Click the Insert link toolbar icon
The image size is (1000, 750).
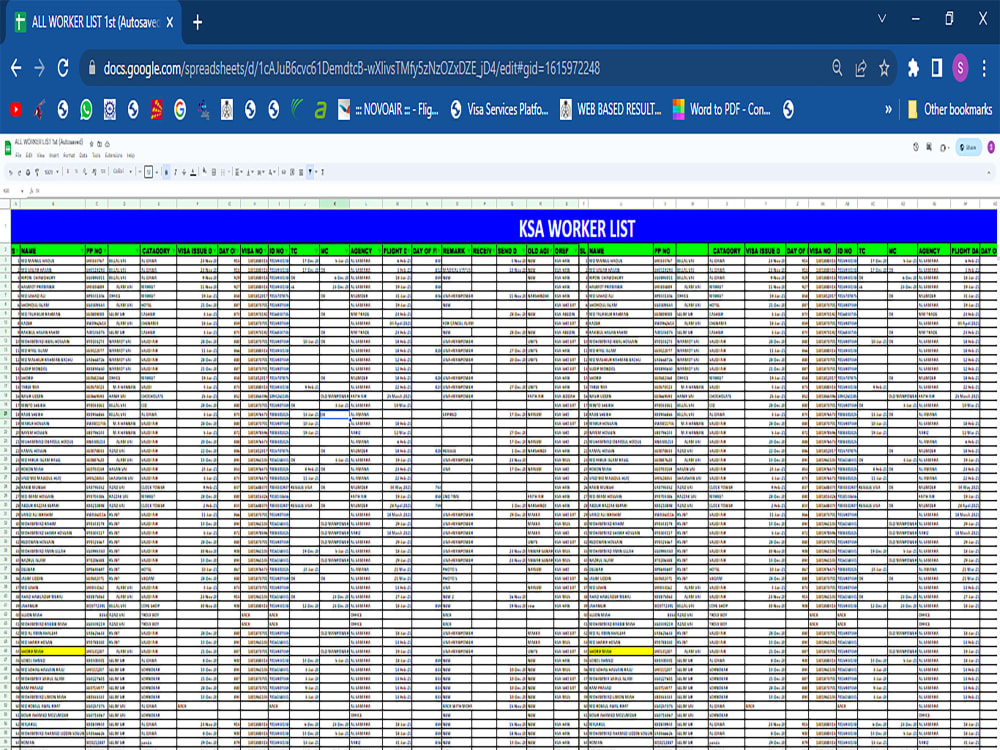[x=284, y=172]
